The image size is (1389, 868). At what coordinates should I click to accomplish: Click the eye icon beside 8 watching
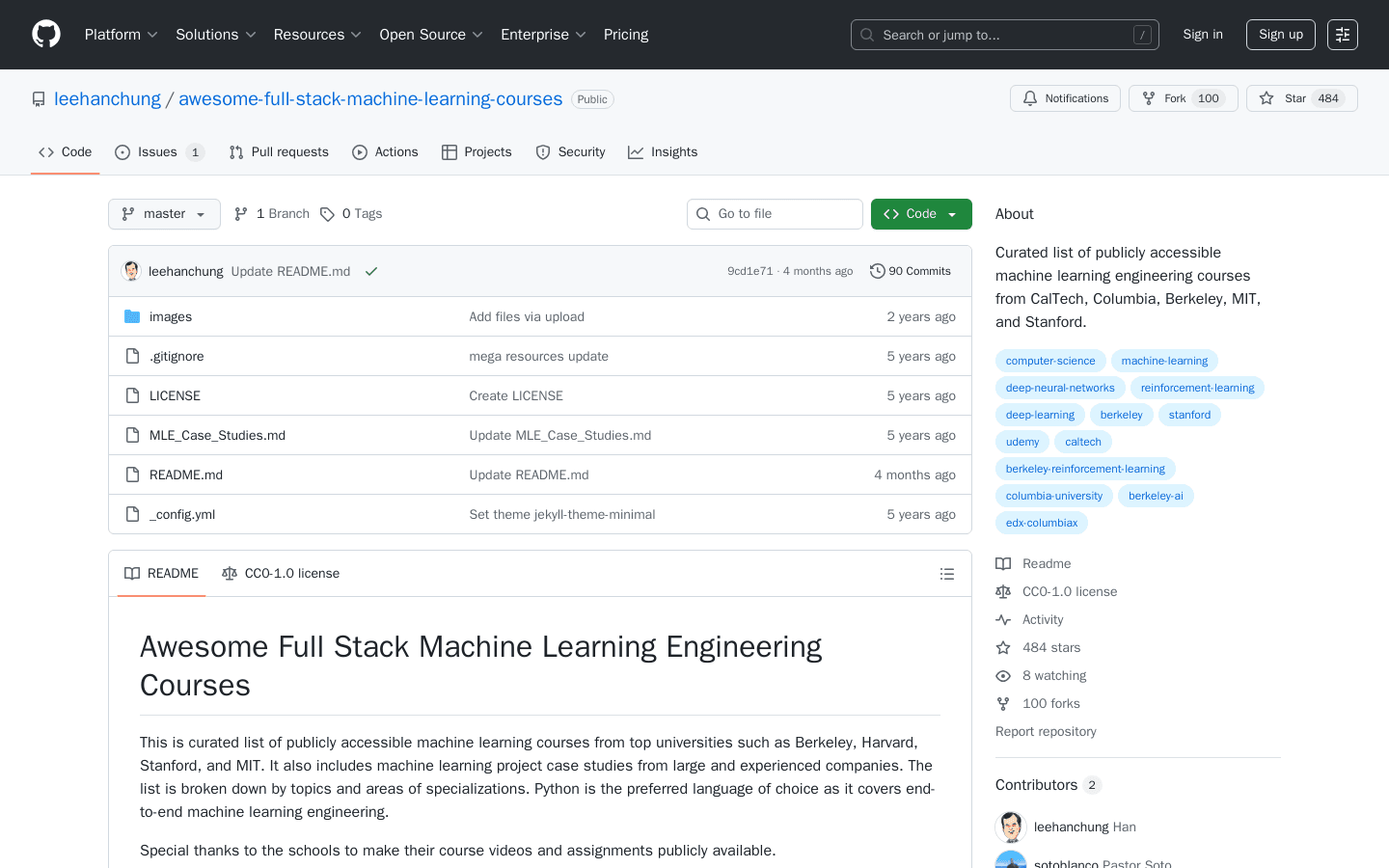tap(1003, 675)
